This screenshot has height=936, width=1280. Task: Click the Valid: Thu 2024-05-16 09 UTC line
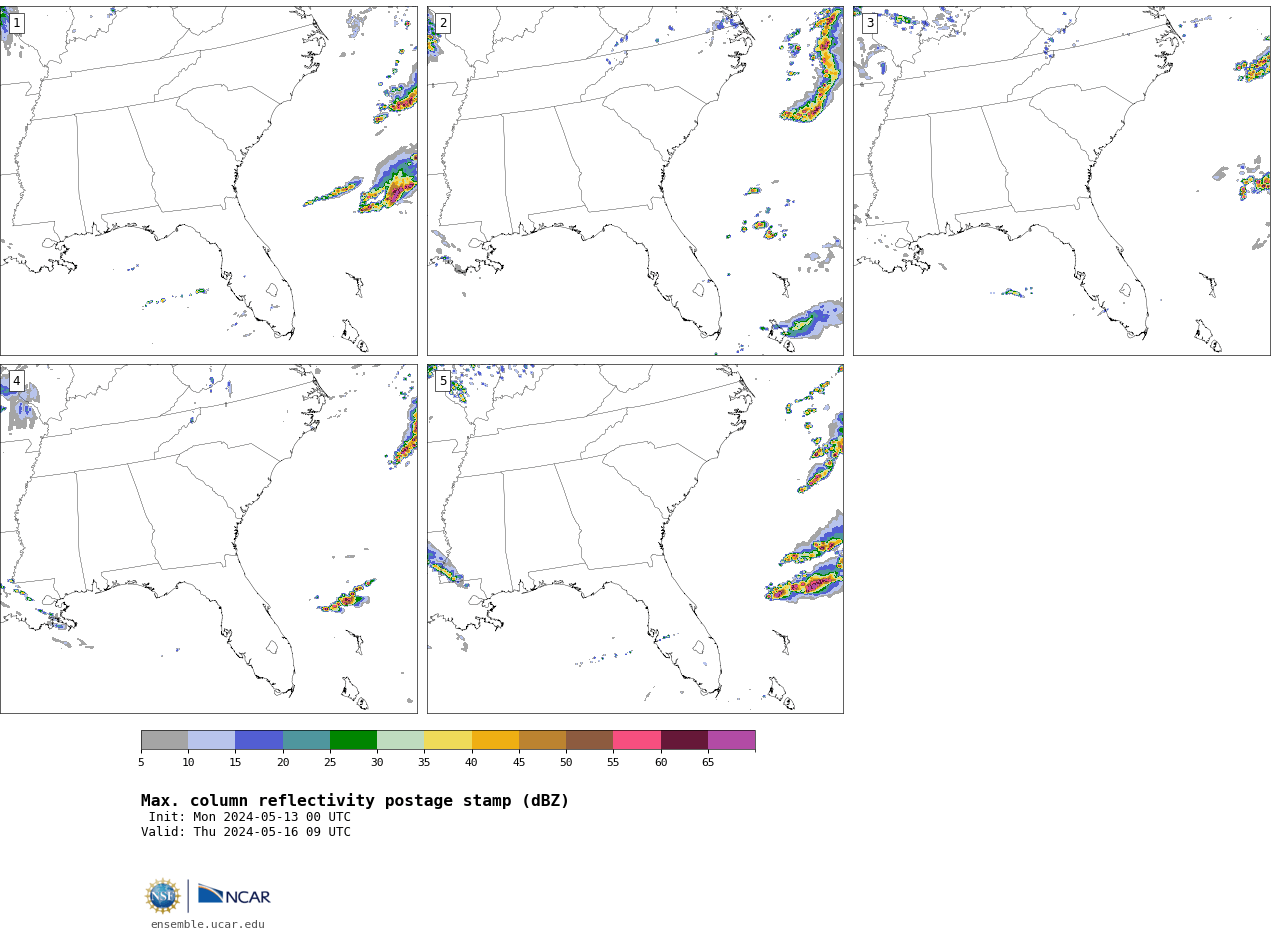246,832
